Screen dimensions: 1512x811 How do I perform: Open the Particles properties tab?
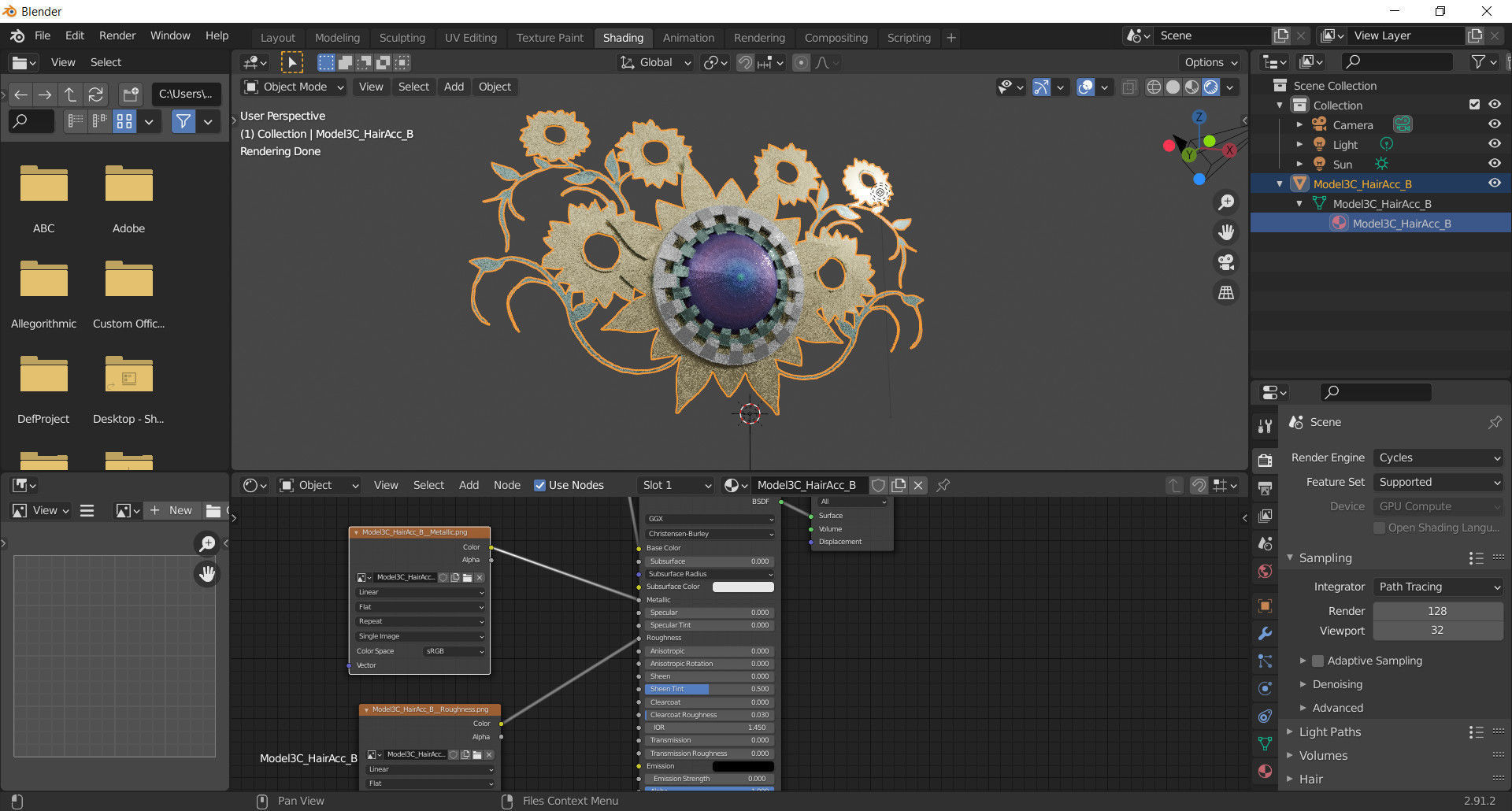coord(1265,661)
